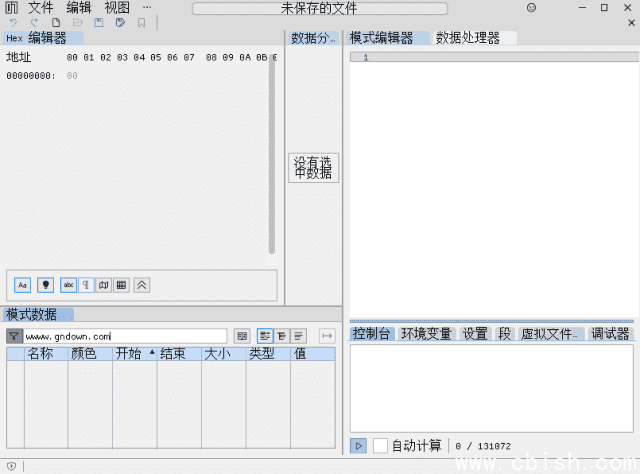Toggle uppercase hex characters with the Aa button
The width and height of the screenshot is (640, 474).
(x=22, y=285)
